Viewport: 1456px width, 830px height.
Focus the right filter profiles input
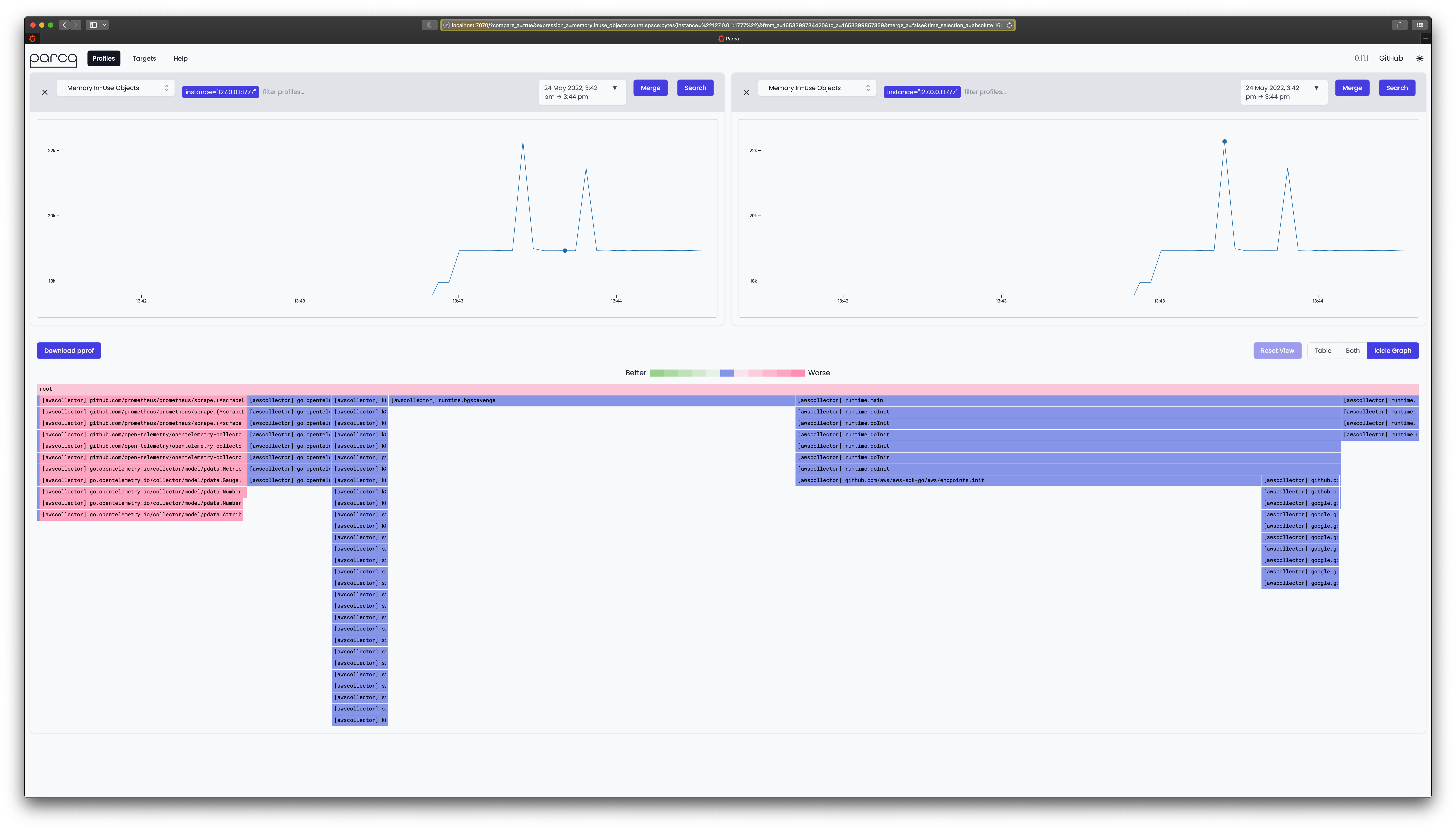(x=1098, y=92)
